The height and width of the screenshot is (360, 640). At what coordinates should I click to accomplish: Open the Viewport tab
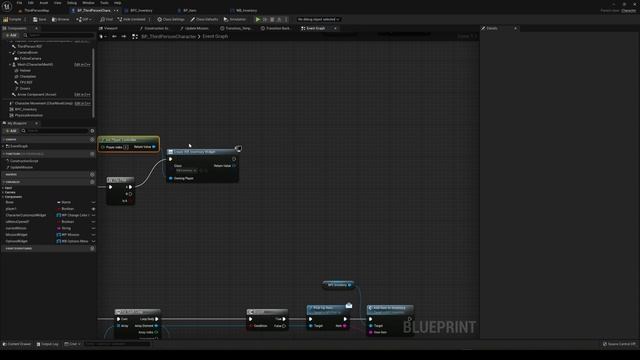pyautogui.click(x=108, y=28)
